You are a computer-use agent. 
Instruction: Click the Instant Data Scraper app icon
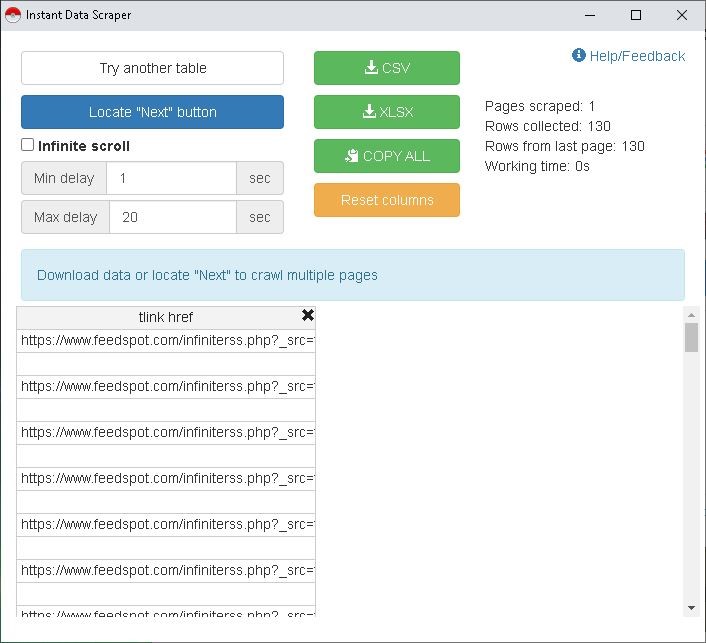(x=13, y=15)
